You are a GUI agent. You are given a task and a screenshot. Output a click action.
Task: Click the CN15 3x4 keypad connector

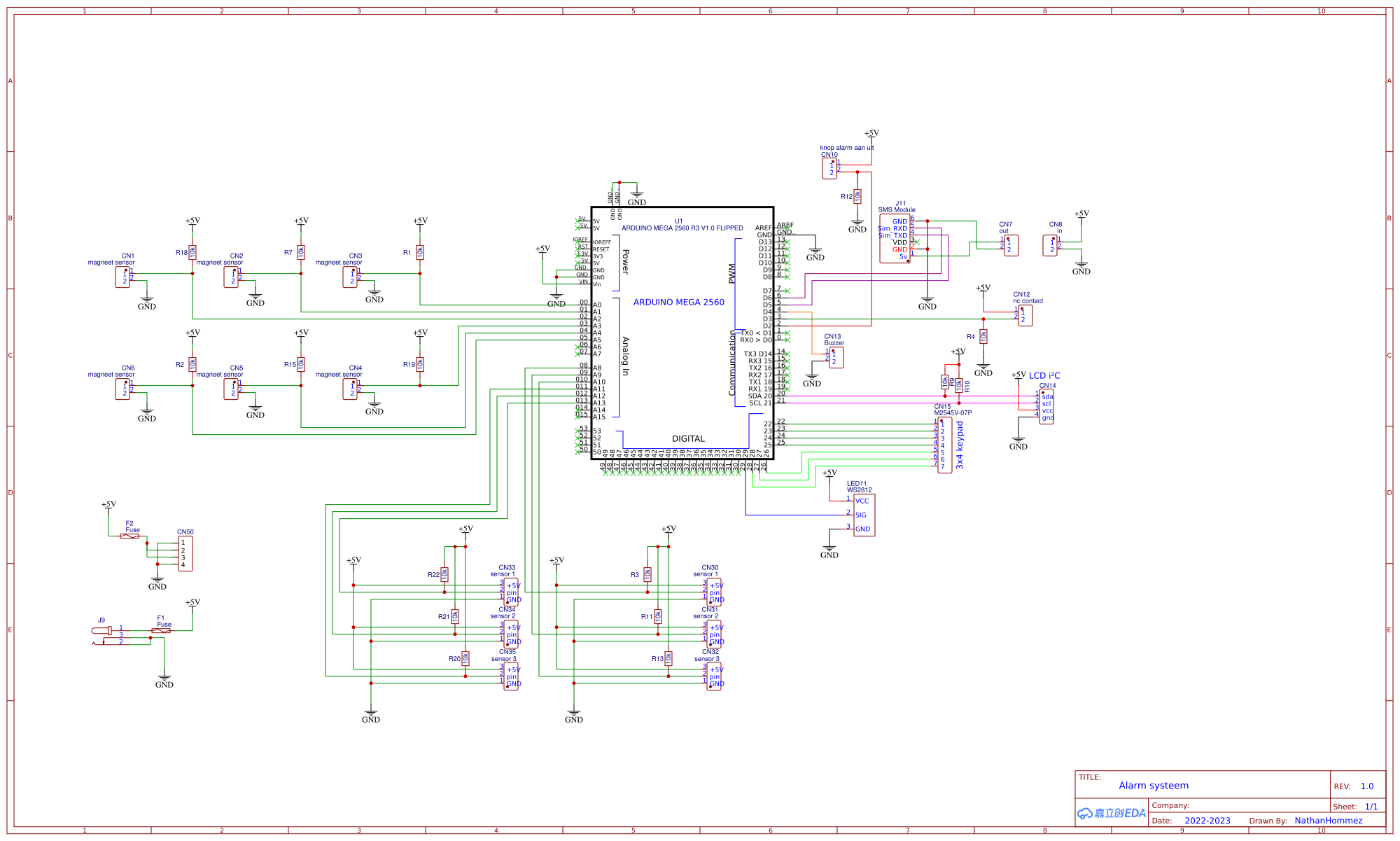click(944, 445)
